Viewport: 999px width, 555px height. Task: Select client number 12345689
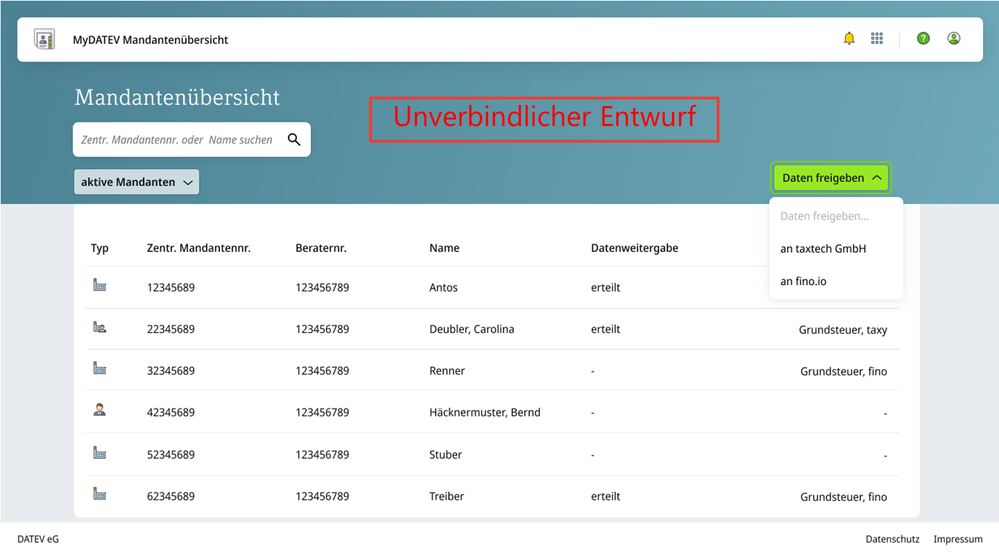pyautogui.click(x=171, y=287)
